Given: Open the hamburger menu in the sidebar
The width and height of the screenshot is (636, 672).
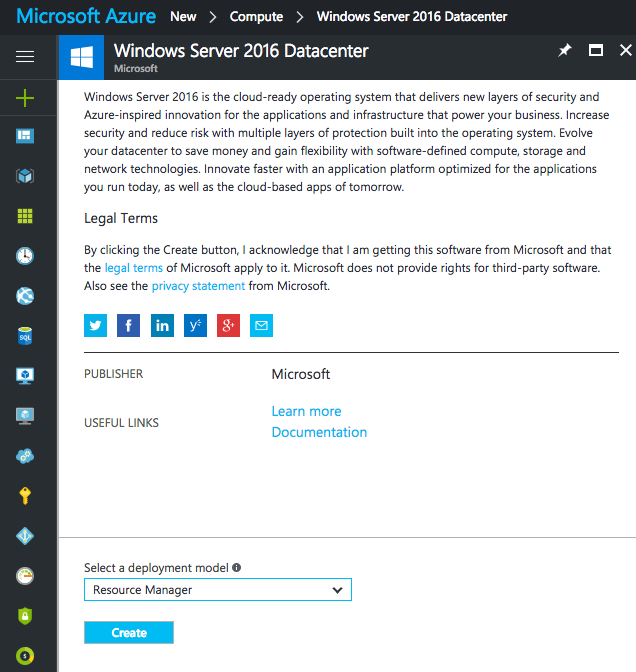Looking at the screenshot, I should pos(25,57).
